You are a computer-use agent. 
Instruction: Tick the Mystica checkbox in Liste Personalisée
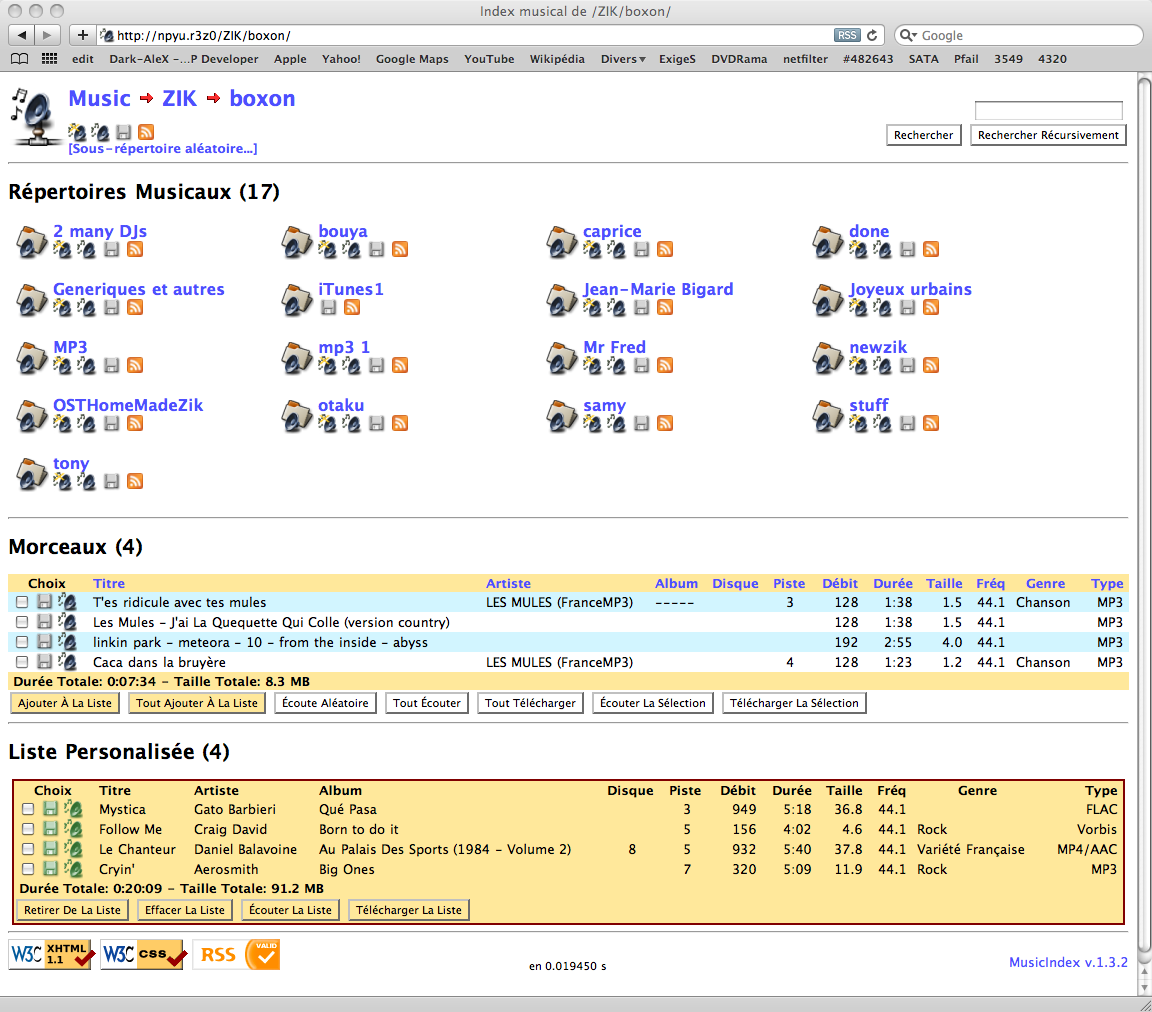click(28, 809)
